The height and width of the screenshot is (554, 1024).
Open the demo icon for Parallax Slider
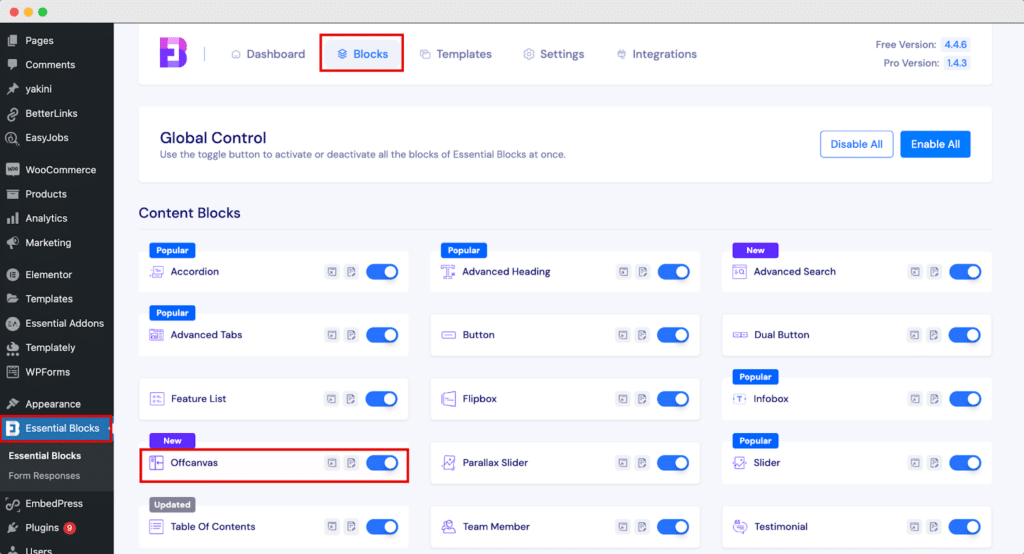623,463
